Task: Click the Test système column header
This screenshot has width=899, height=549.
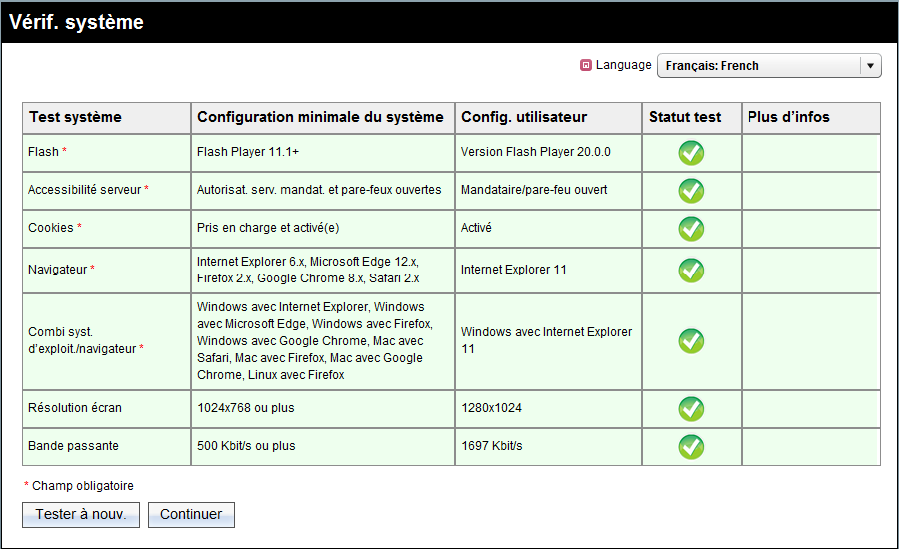Action: 107,117
